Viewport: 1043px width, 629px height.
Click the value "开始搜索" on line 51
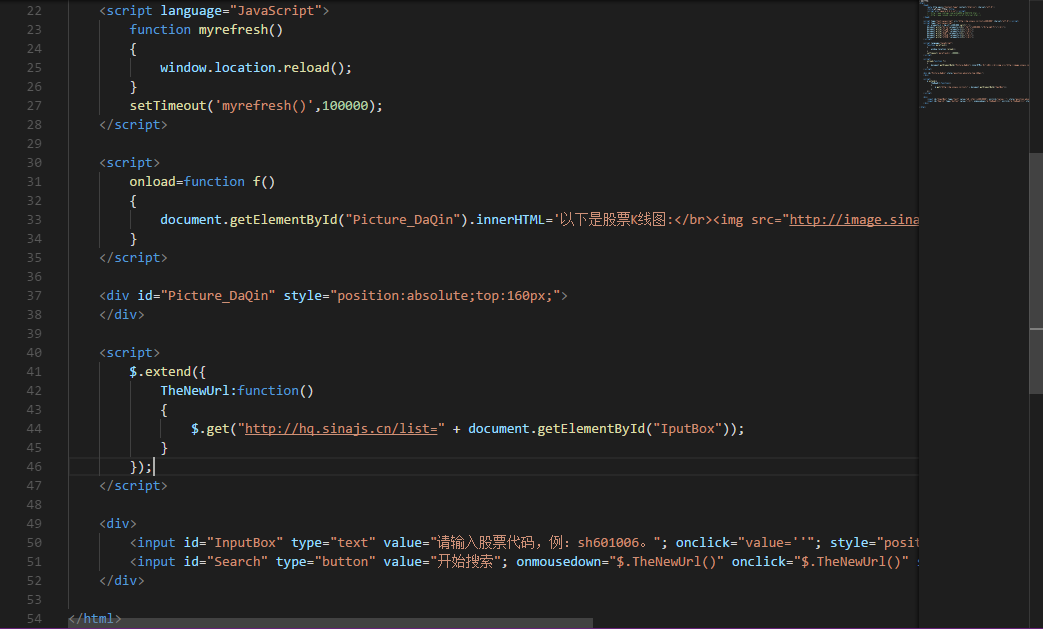(466, 562)
